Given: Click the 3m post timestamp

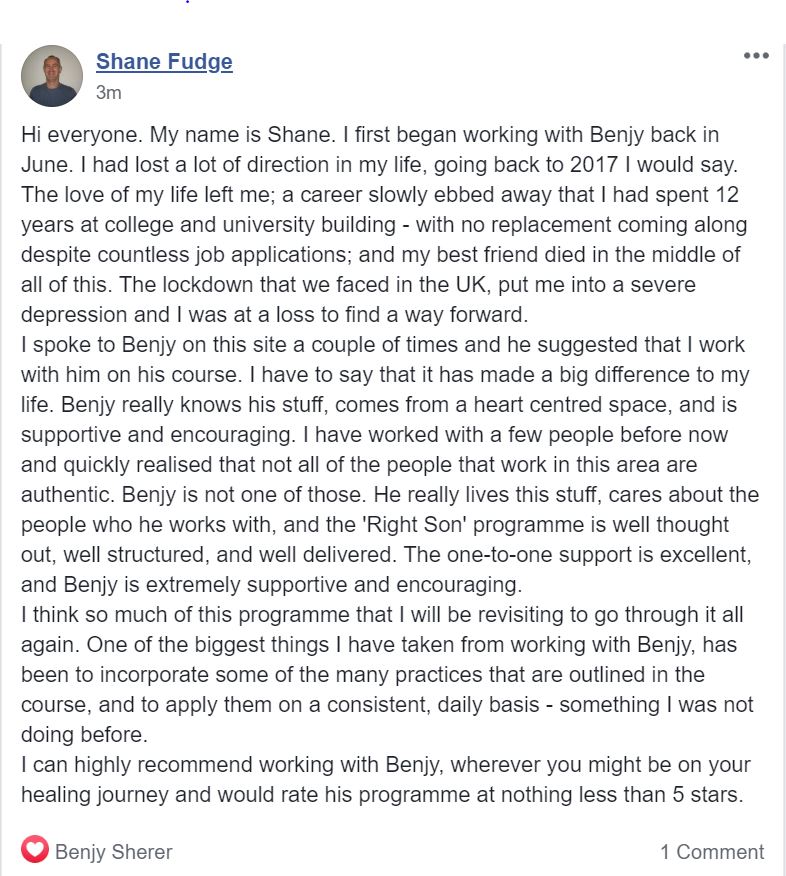Looking at the screenshot, I should 108,92.
